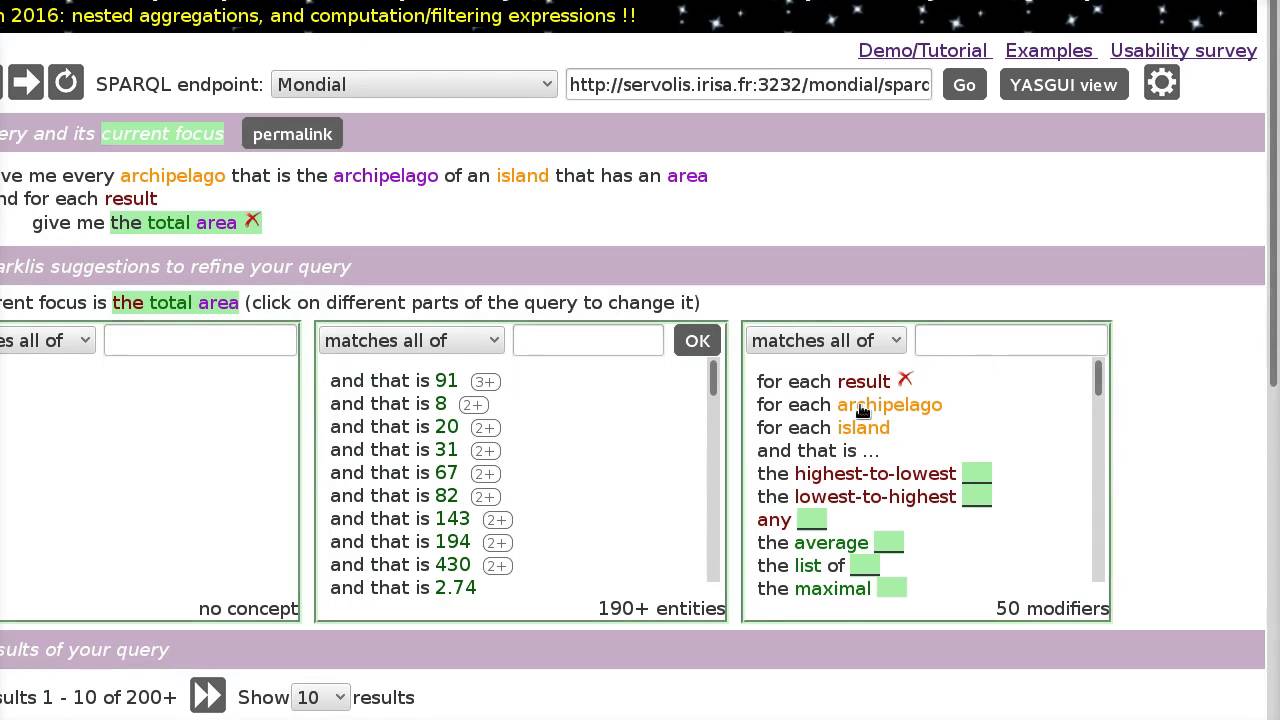Viewport: 1280px width, 720px height.
Task: Open the settings gear icon
Action: pyautogui.click(x=1161, y=82)
